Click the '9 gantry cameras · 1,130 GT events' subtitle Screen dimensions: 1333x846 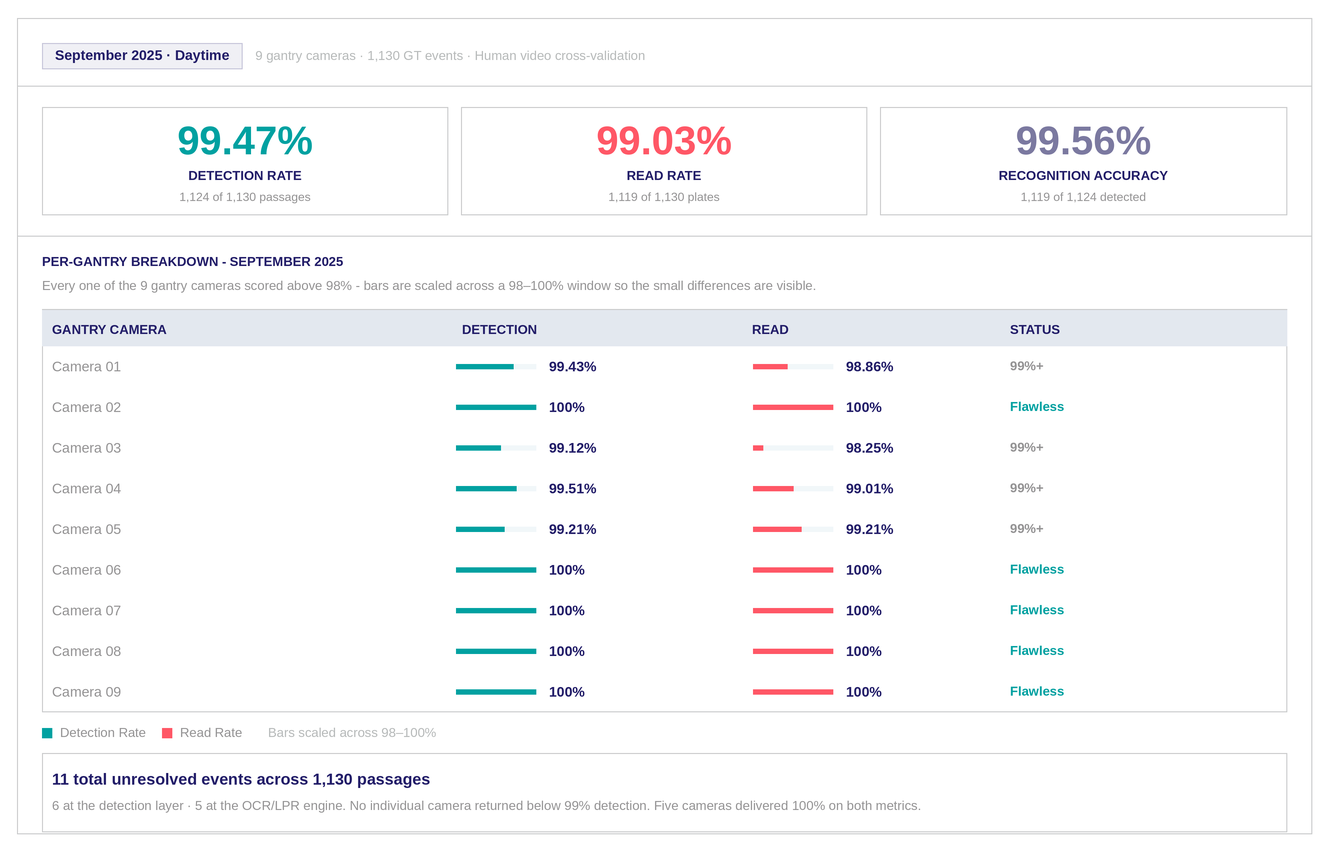click(x=450, y=56)
